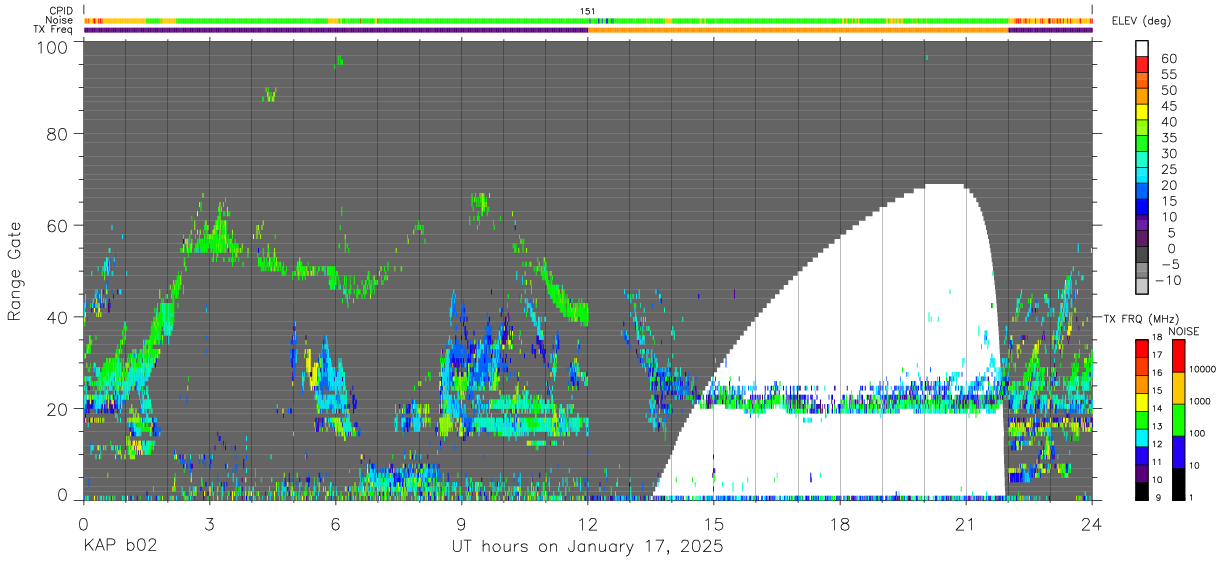The image size is (1228, 567).
Task: Click TX FRQ legend tick label 16
Action: (1157, 372)
